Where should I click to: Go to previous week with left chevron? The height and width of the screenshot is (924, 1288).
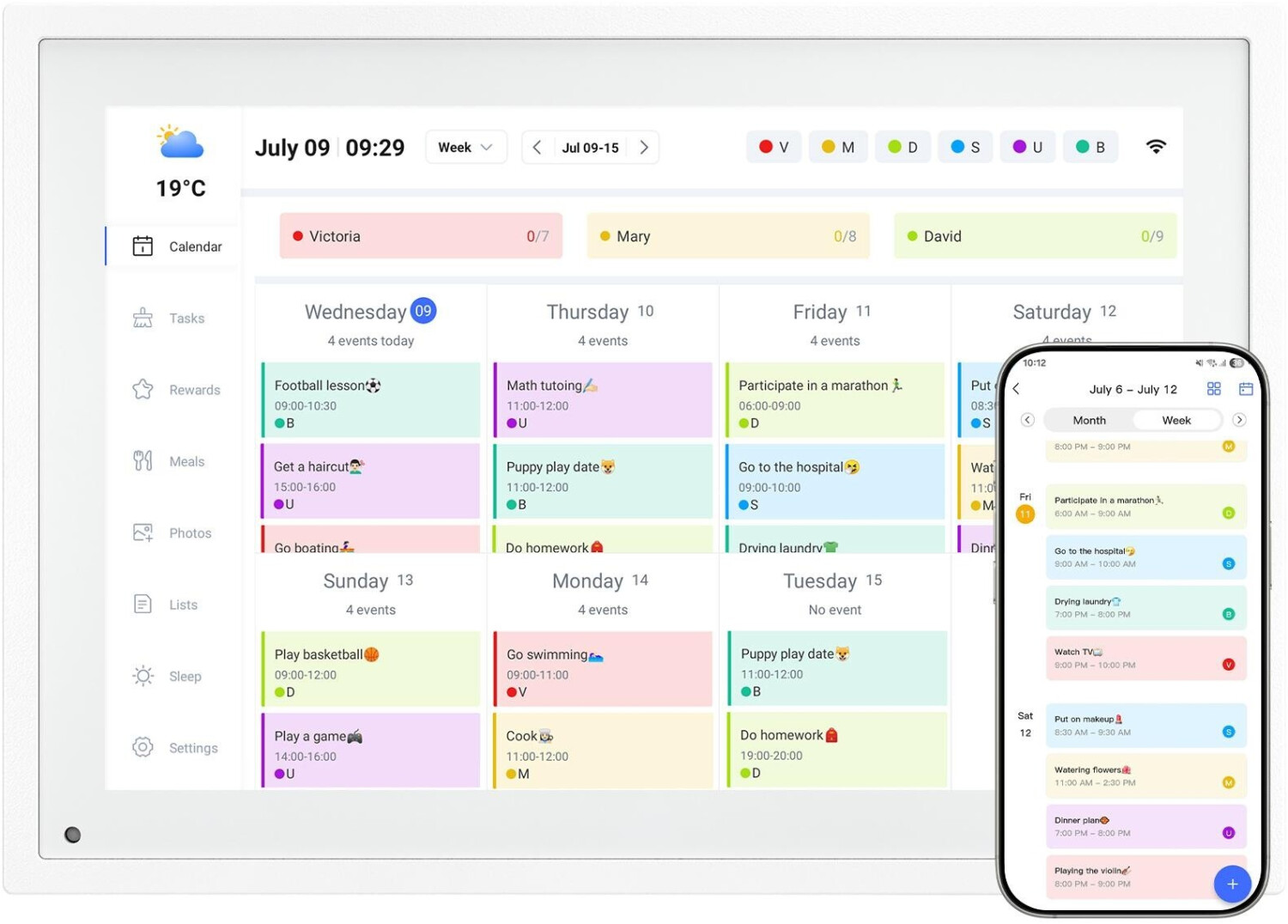click(537, 148)
